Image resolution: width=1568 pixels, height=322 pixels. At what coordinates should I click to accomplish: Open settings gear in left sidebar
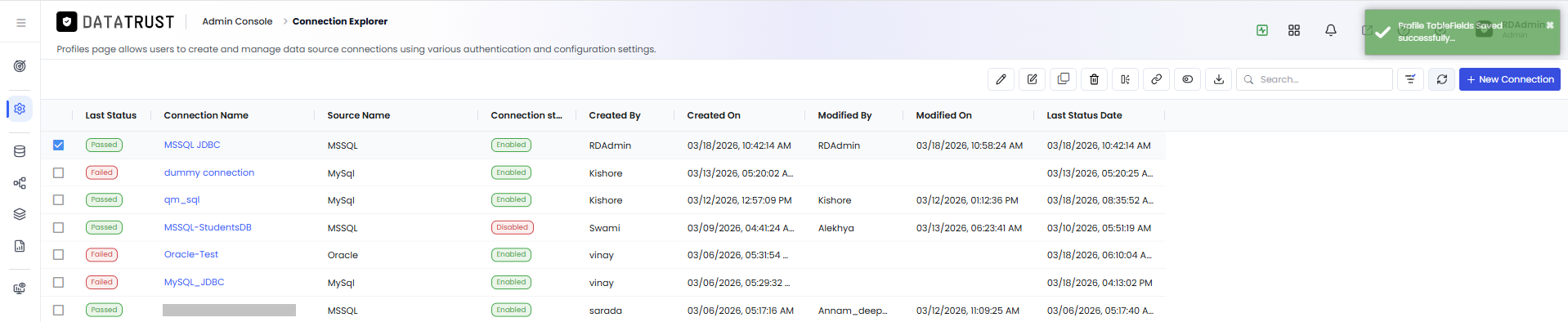20,109
